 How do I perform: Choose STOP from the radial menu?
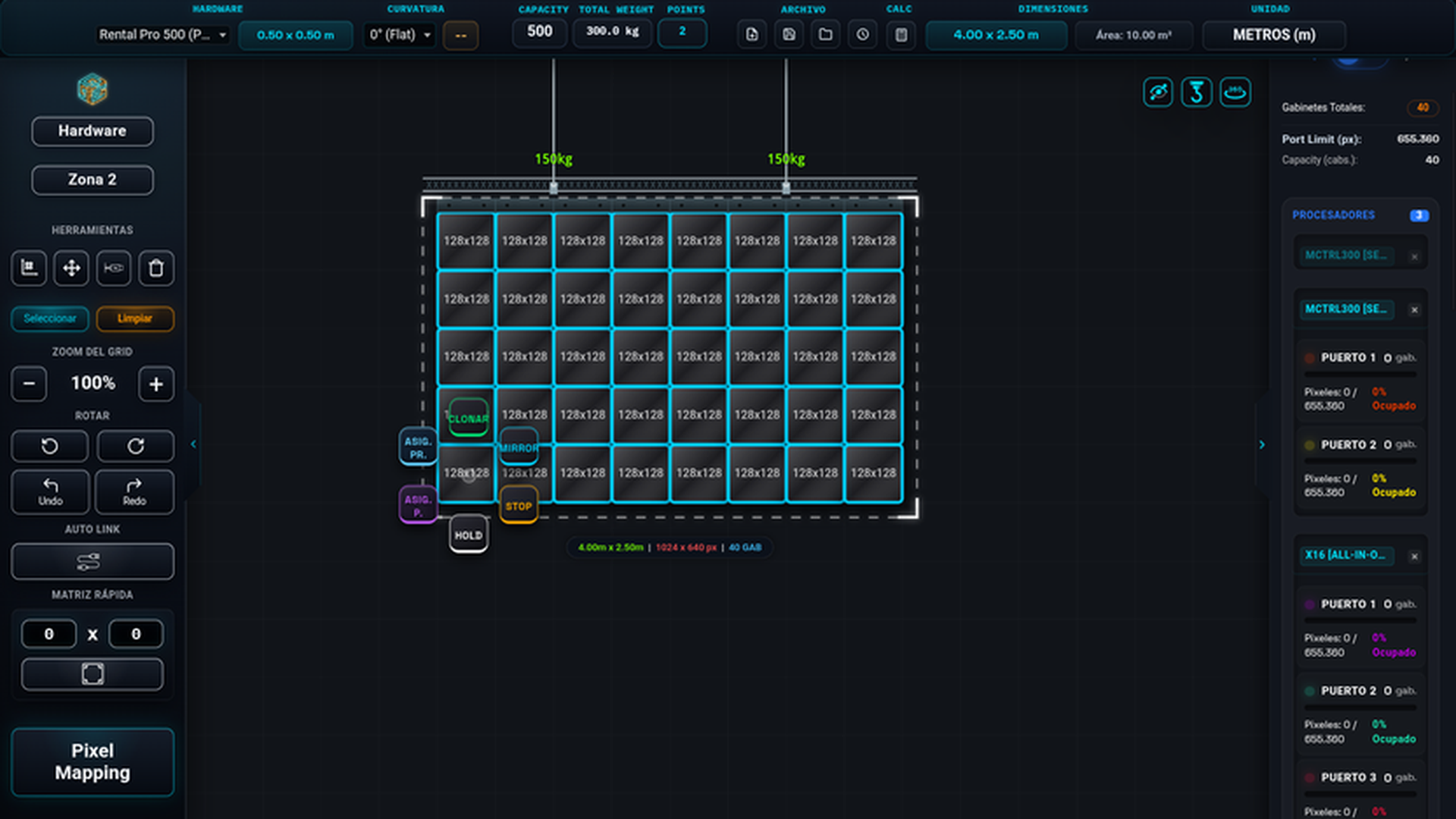point(519,506)
